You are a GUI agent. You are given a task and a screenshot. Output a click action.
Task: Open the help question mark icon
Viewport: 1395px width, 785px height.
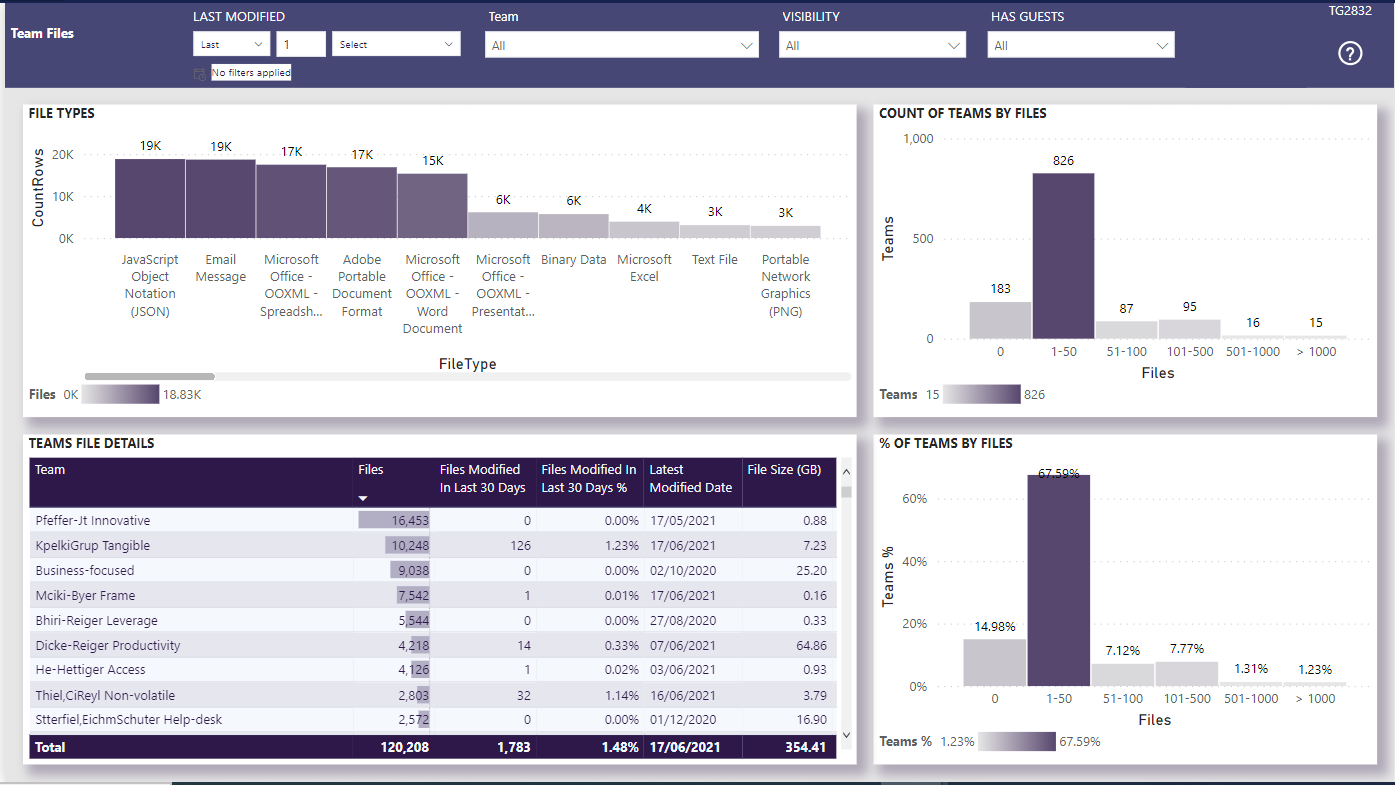click(x=1350, y=54)
